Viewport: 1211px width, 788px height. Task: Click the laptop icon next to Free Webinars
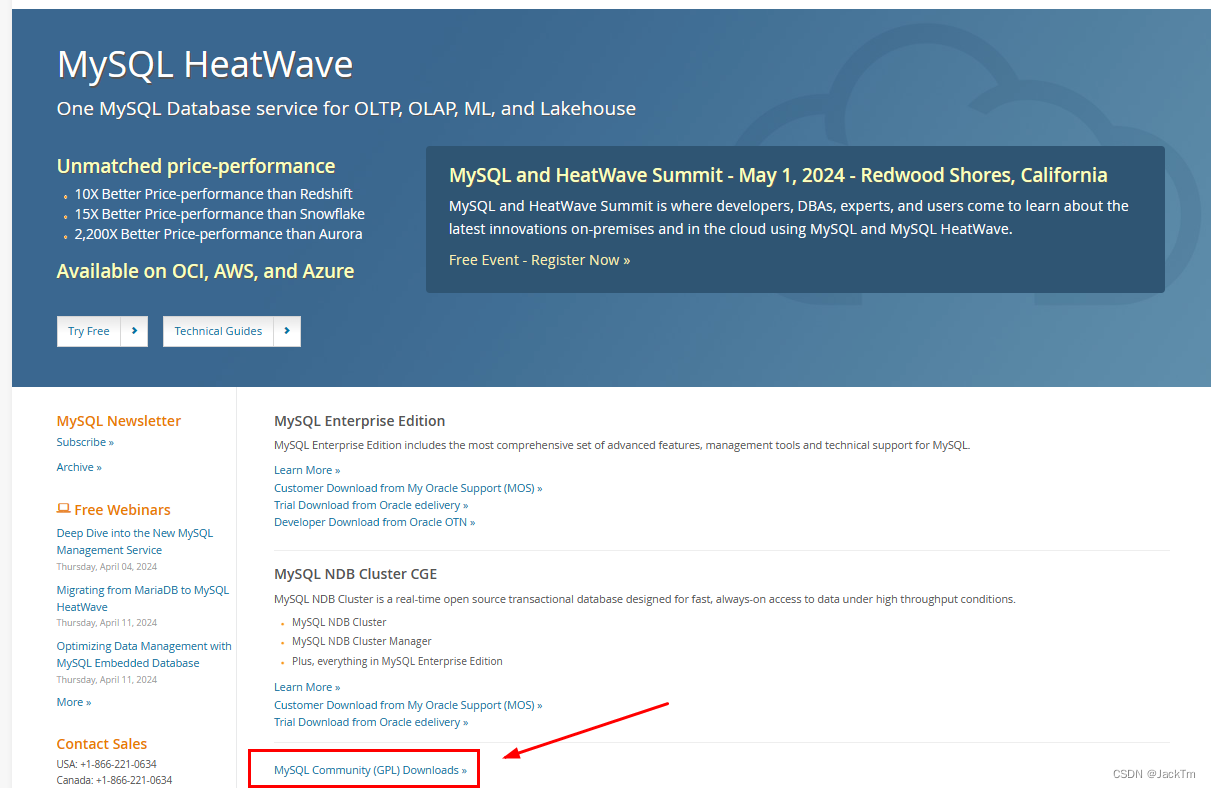[64, 509]
